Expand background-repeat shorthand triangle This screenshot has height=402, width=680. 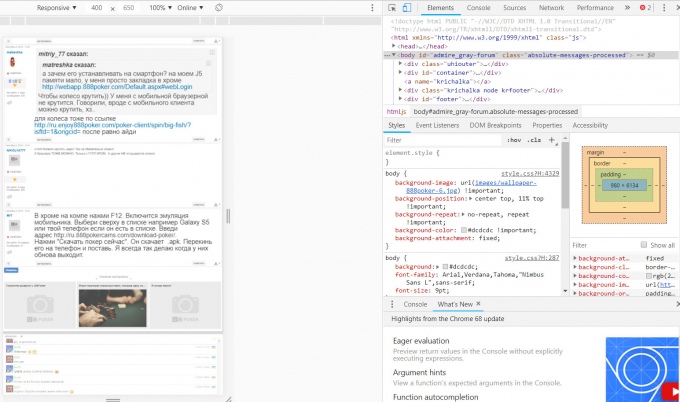pos(463,214)
